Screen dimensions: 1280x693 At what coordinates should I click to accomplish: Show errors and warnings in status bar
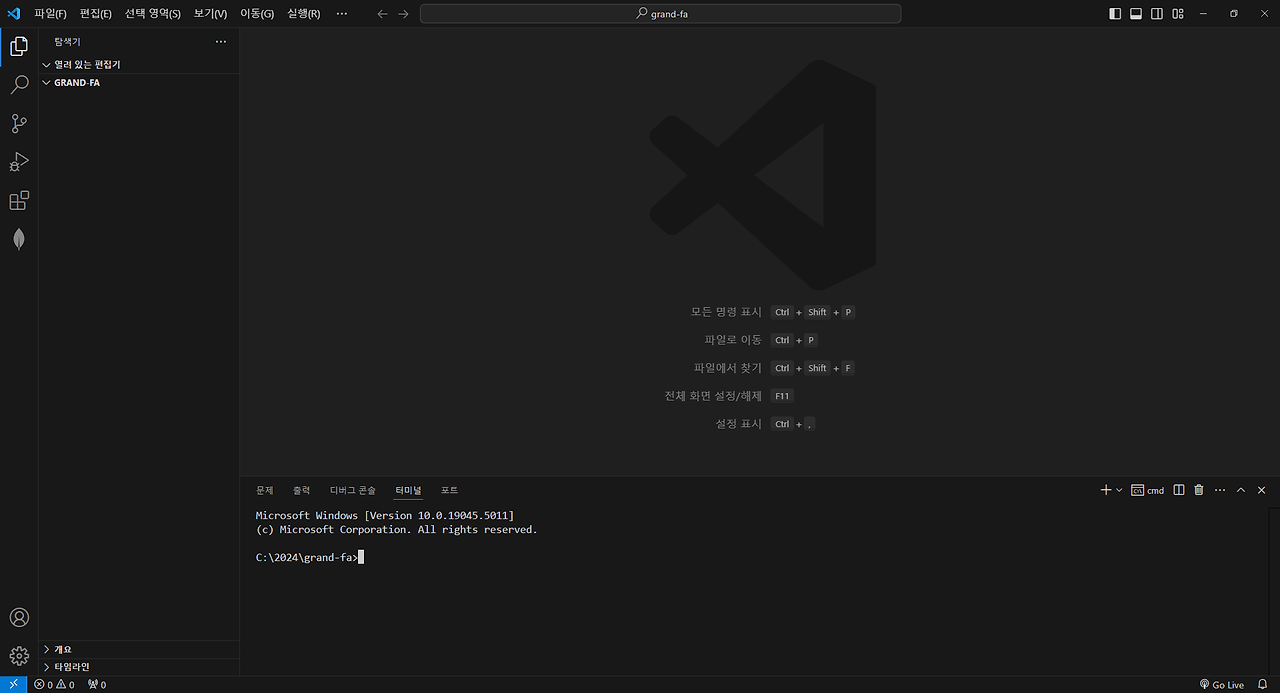pyautogui.click(x=54, y=685)
